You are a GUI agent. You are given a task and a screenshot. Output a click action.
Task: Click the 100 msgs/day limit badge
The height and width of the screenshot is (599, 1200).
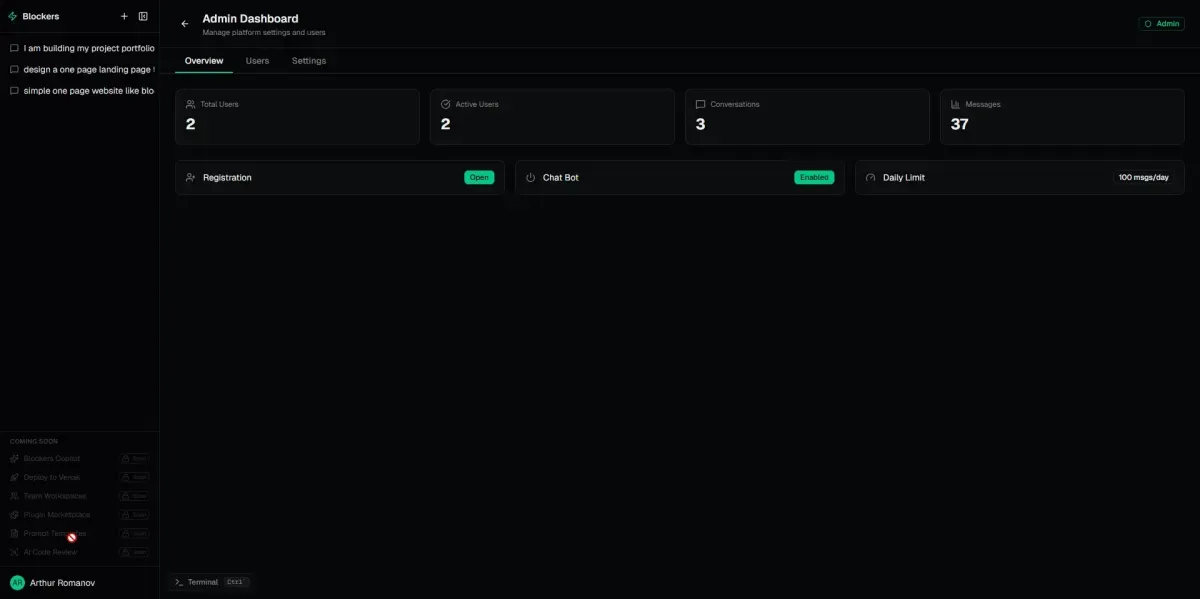(x=1143, y=178)
